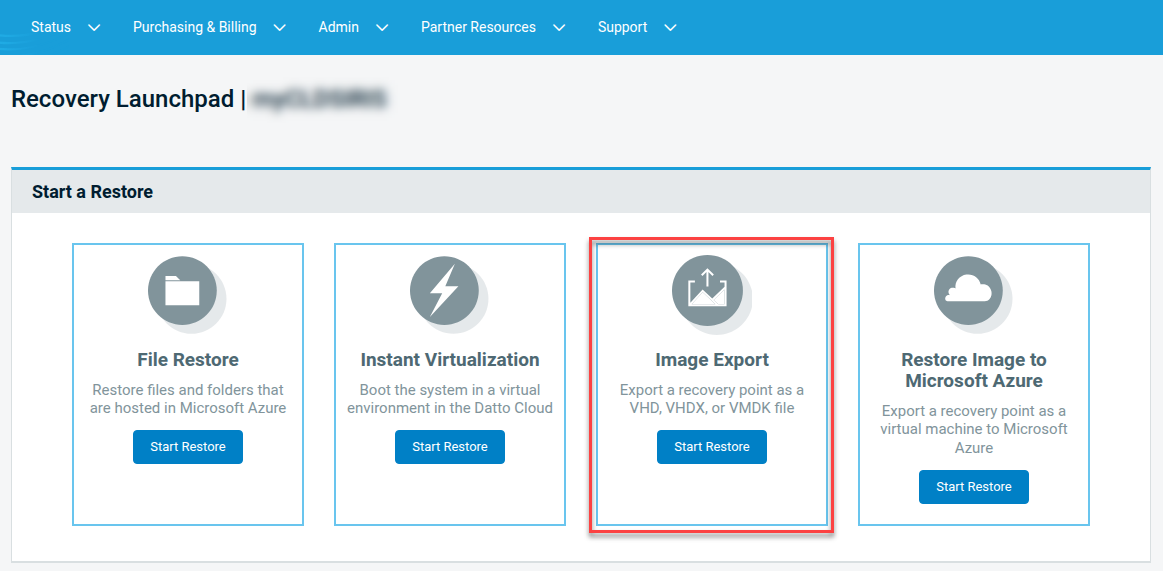
Task: Click the File Restore heading
Action: [188, 360]
